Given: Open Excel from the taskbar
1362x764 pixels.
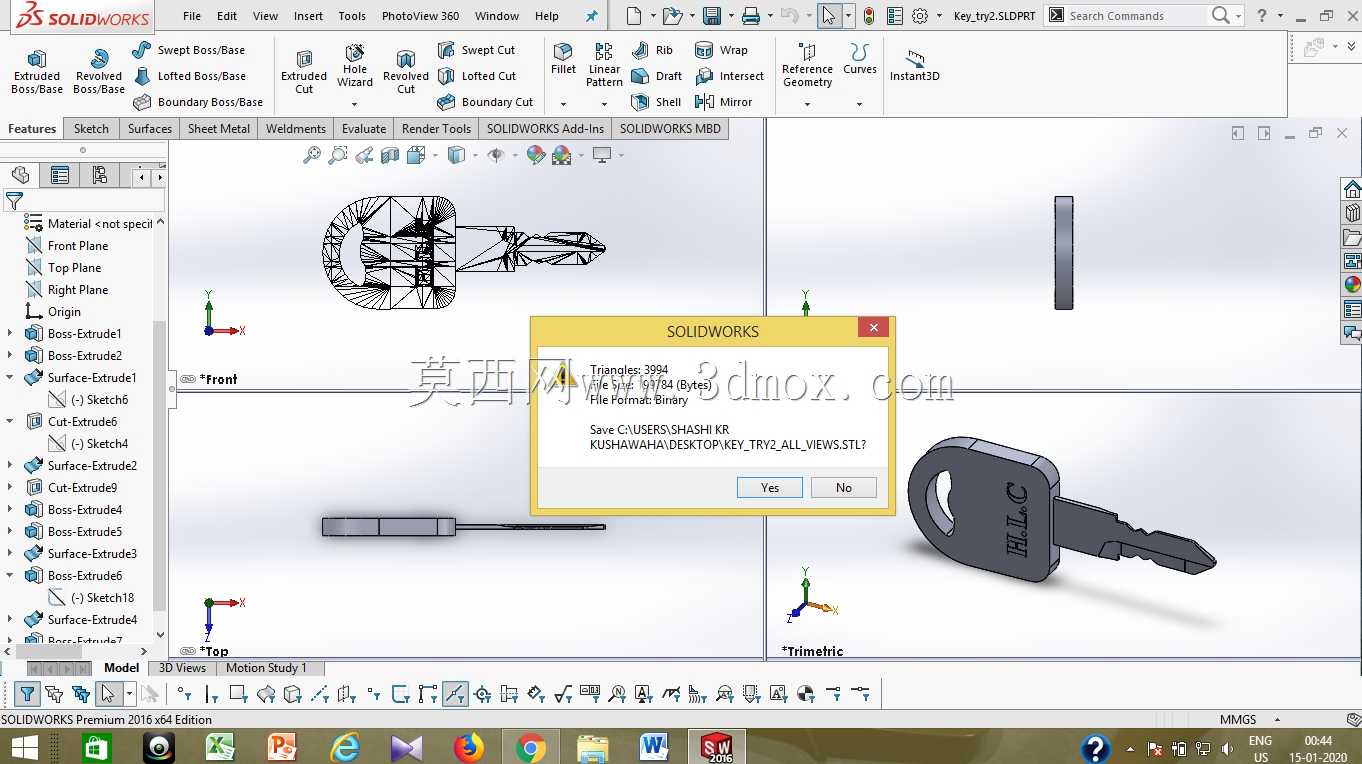Looking at the screenshot, I should (220, 747).
